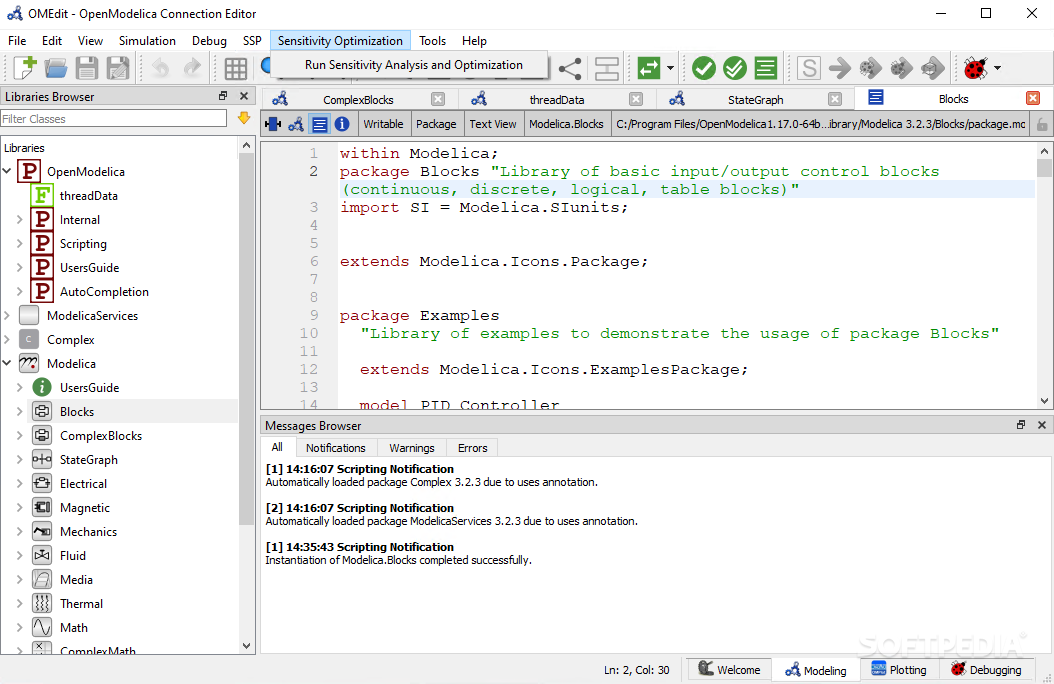This screenshot has width=1054, height=684.
Task: Undo the last edit
Action: point(160,68)
